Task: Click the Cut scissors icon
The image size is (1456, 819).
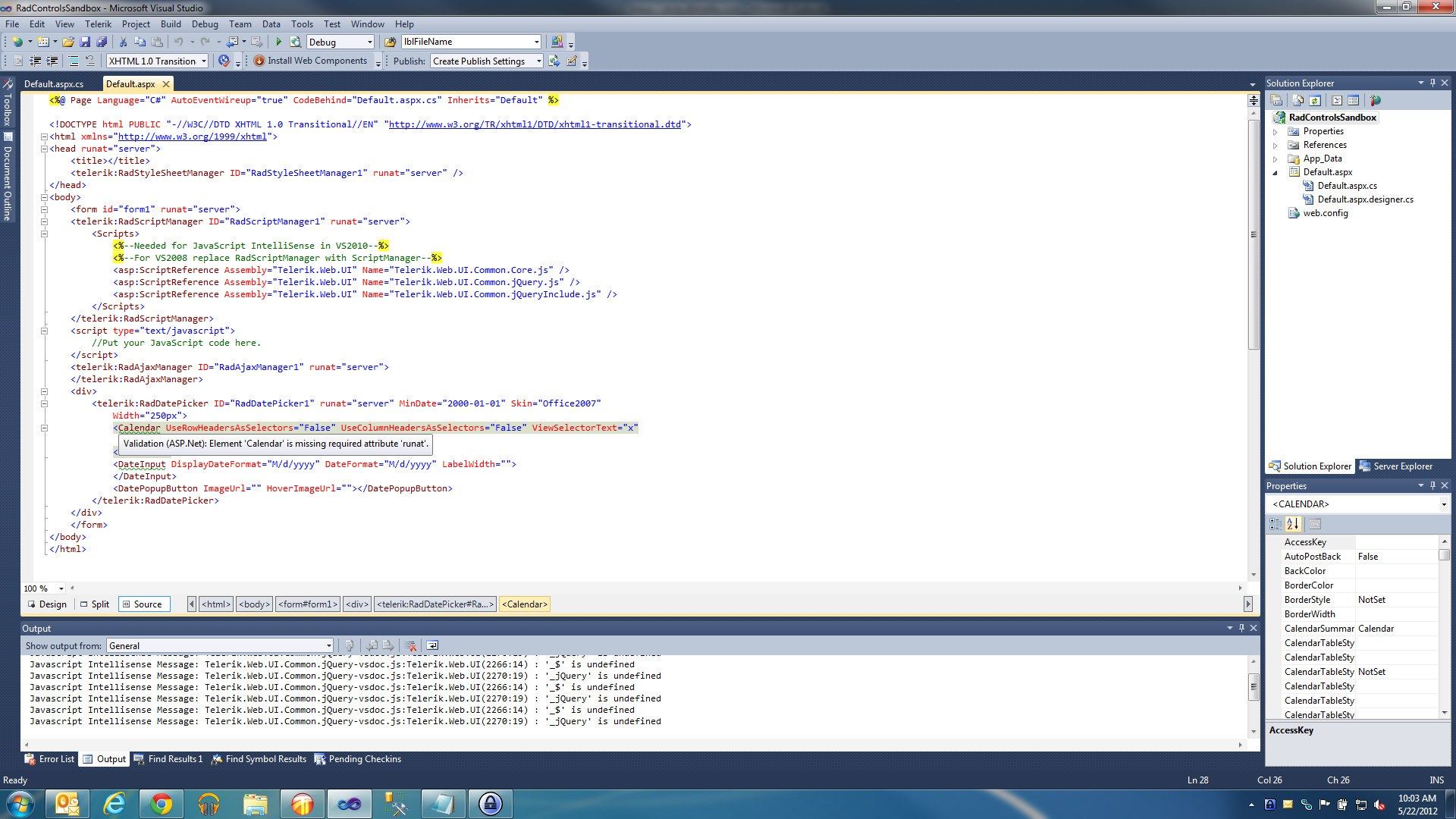Action: pos(123,42)
